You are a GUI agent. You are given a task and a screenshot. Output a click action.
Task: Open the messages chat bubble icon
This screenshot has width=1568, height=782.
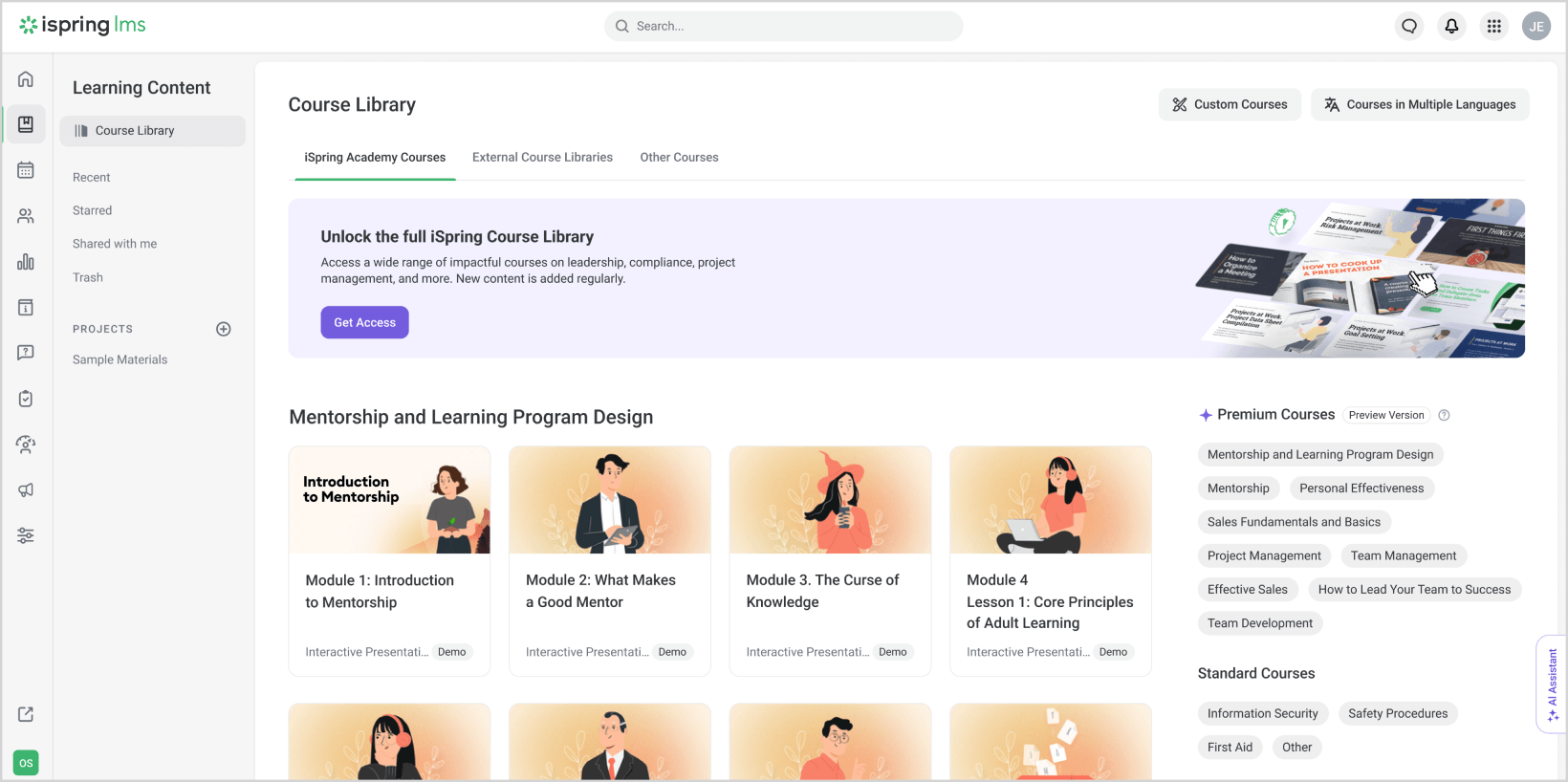click(1409, 27)
